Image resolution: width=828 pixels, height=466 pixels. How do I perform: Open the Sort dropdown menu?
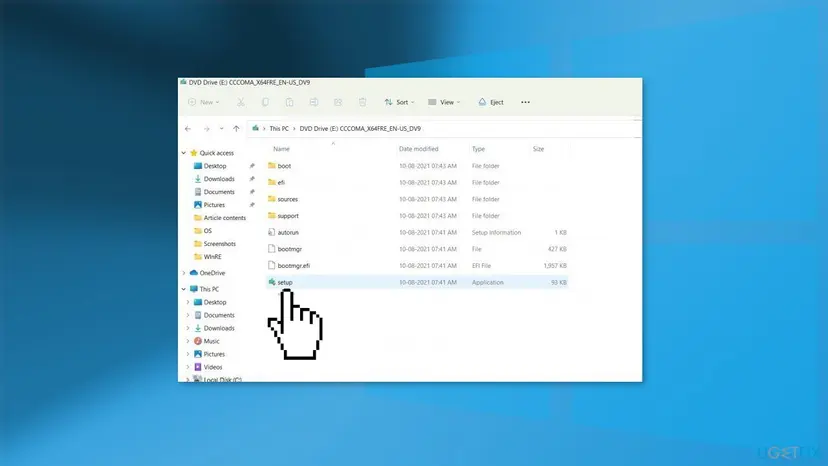click(399, 102)
